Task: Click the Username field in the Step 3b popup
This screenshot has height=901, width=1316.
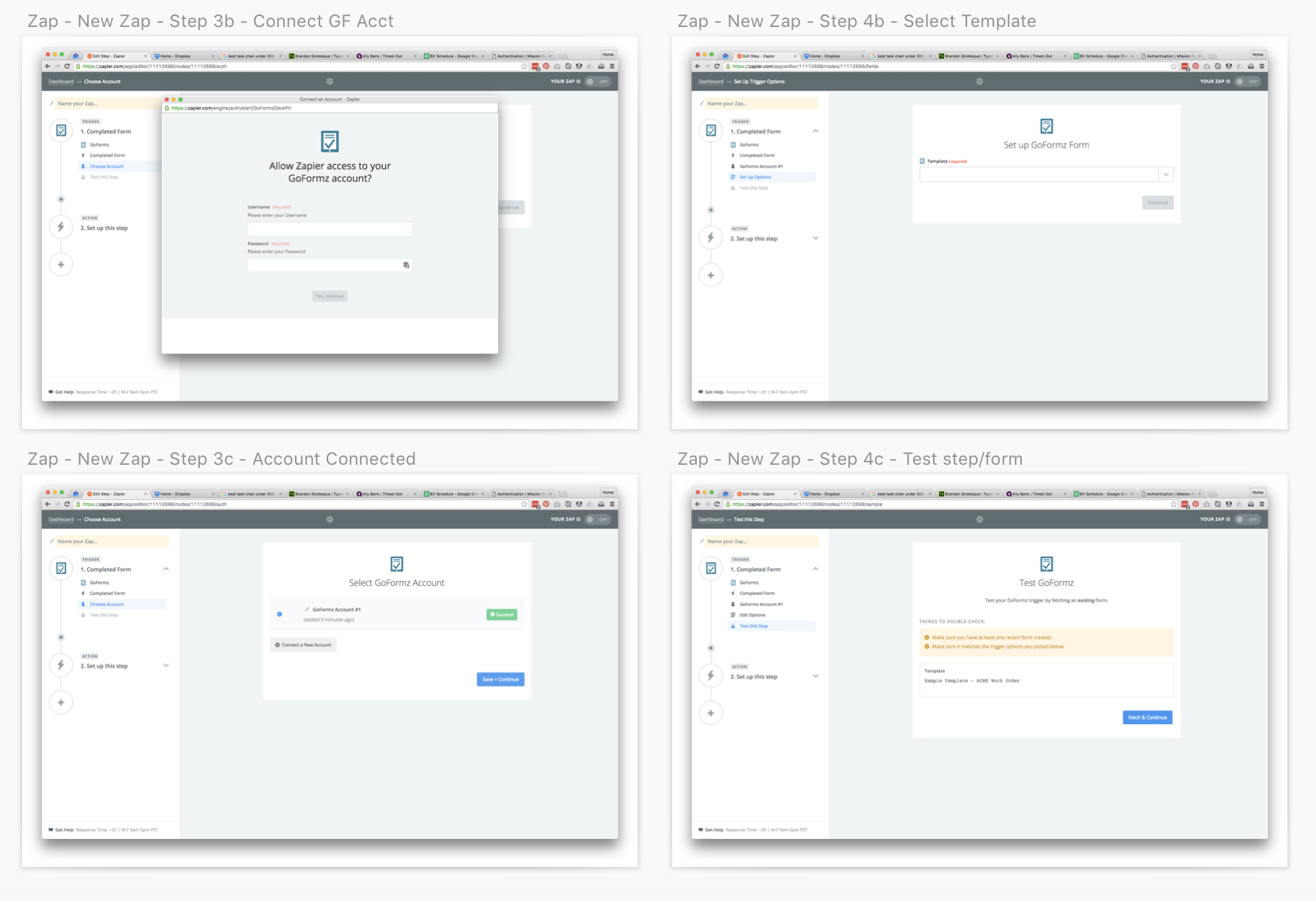Action: [x=329, y=229]
